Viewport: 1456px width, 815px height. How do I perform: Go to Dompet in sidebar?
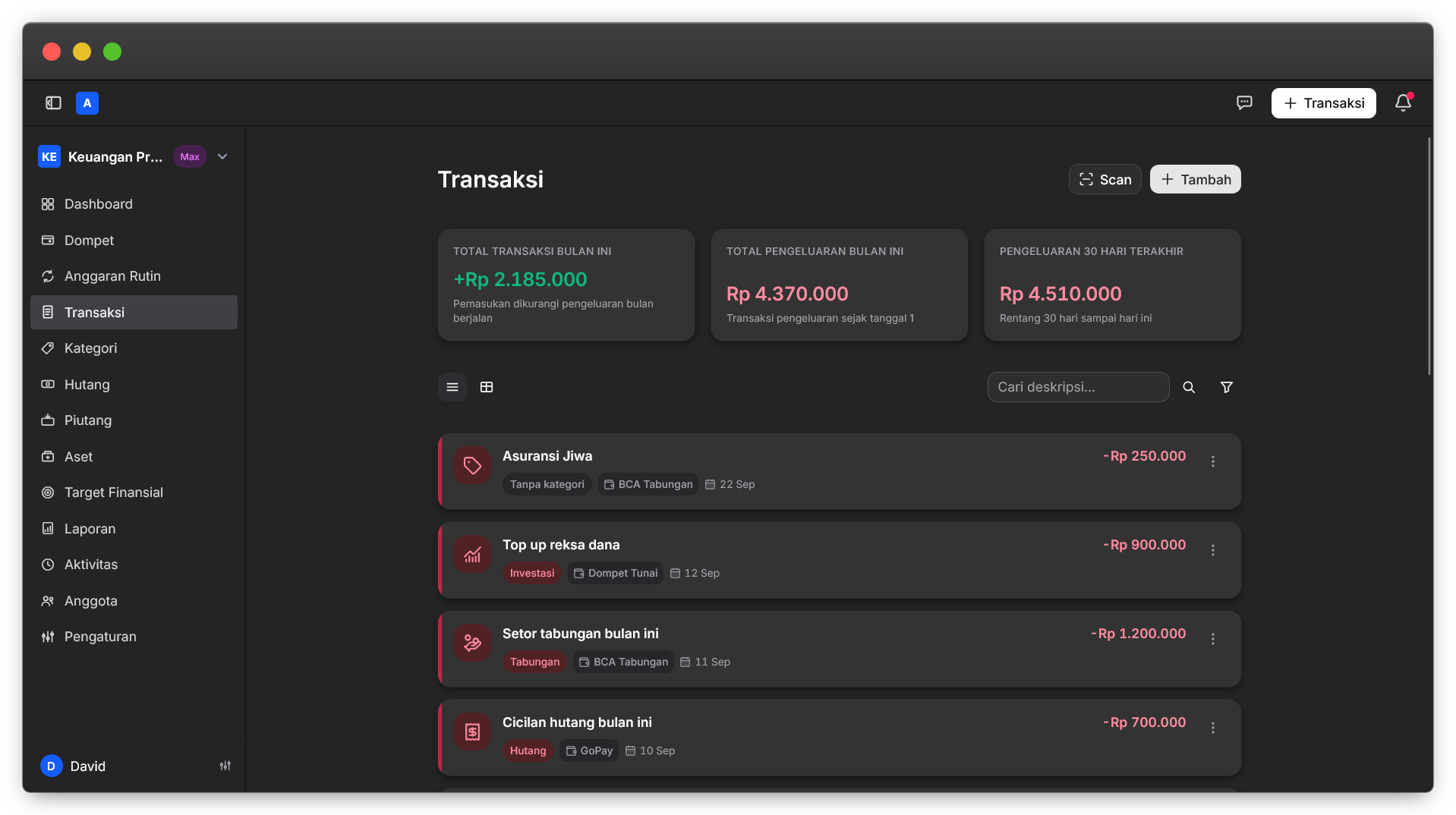(134, 241)
